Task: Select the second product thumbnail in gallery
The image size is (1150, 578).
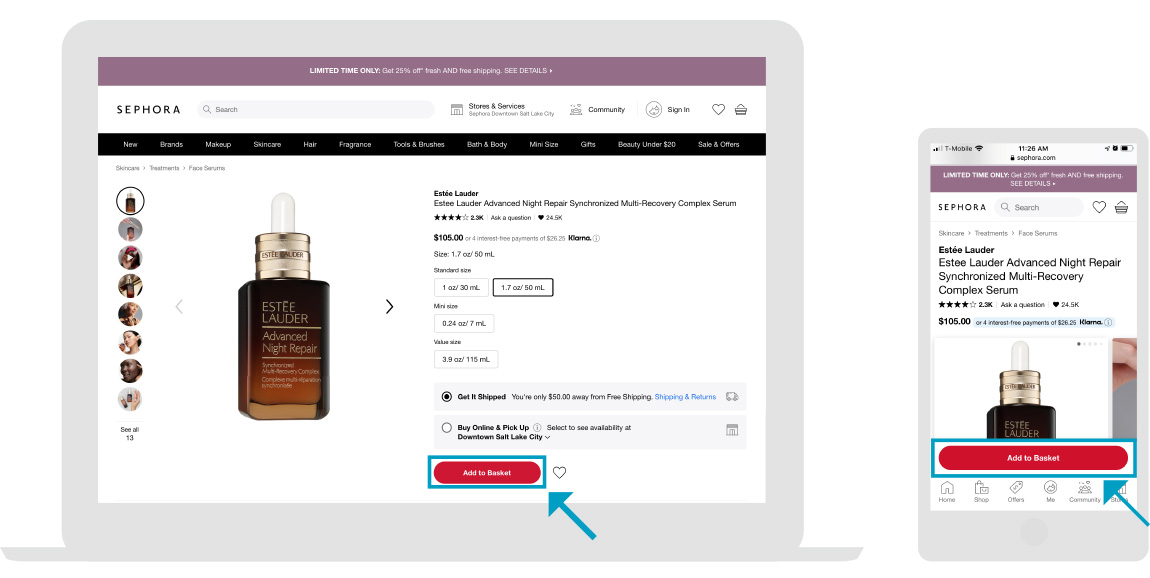Action: (131, 230)
